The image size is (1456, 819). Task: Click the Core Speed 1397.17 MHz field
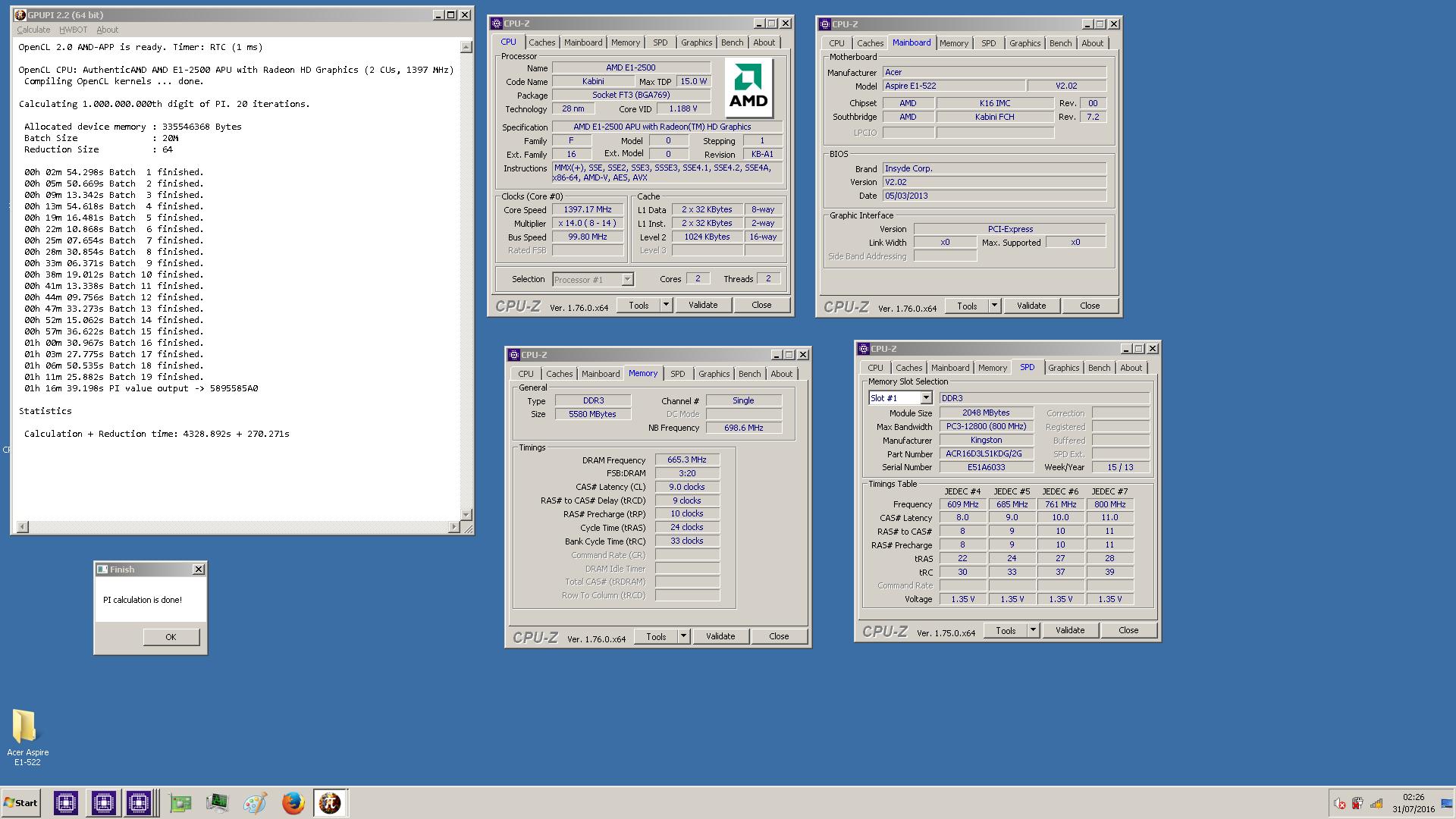pyautogui.click(x=588, y=210)
